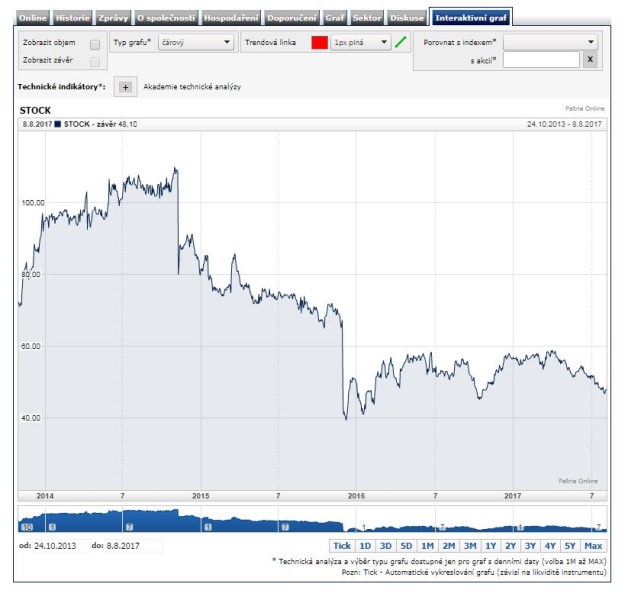Select the Max time range button

point(594,546)
